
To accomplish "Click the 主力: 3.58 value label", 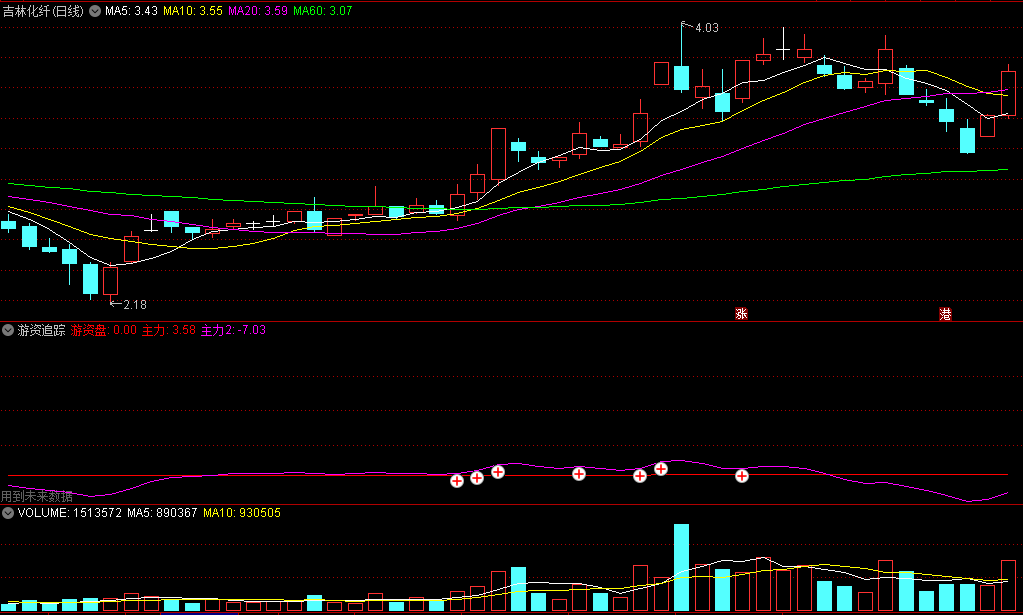I will coord(169,330).
